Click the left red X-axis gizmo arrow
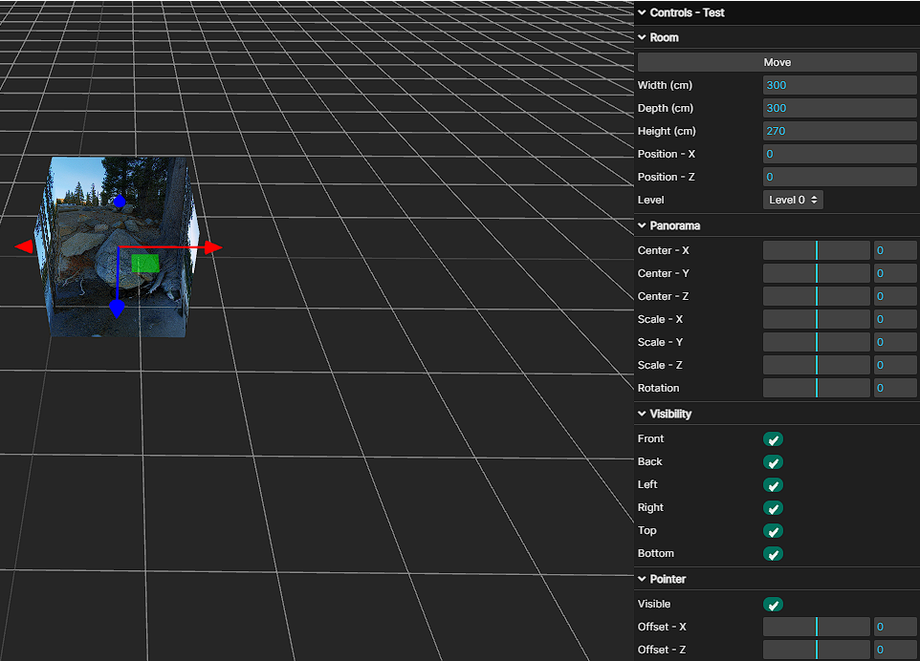Image resolution: width=920 pixels, height=661 pixels. [x=24, y=246]
